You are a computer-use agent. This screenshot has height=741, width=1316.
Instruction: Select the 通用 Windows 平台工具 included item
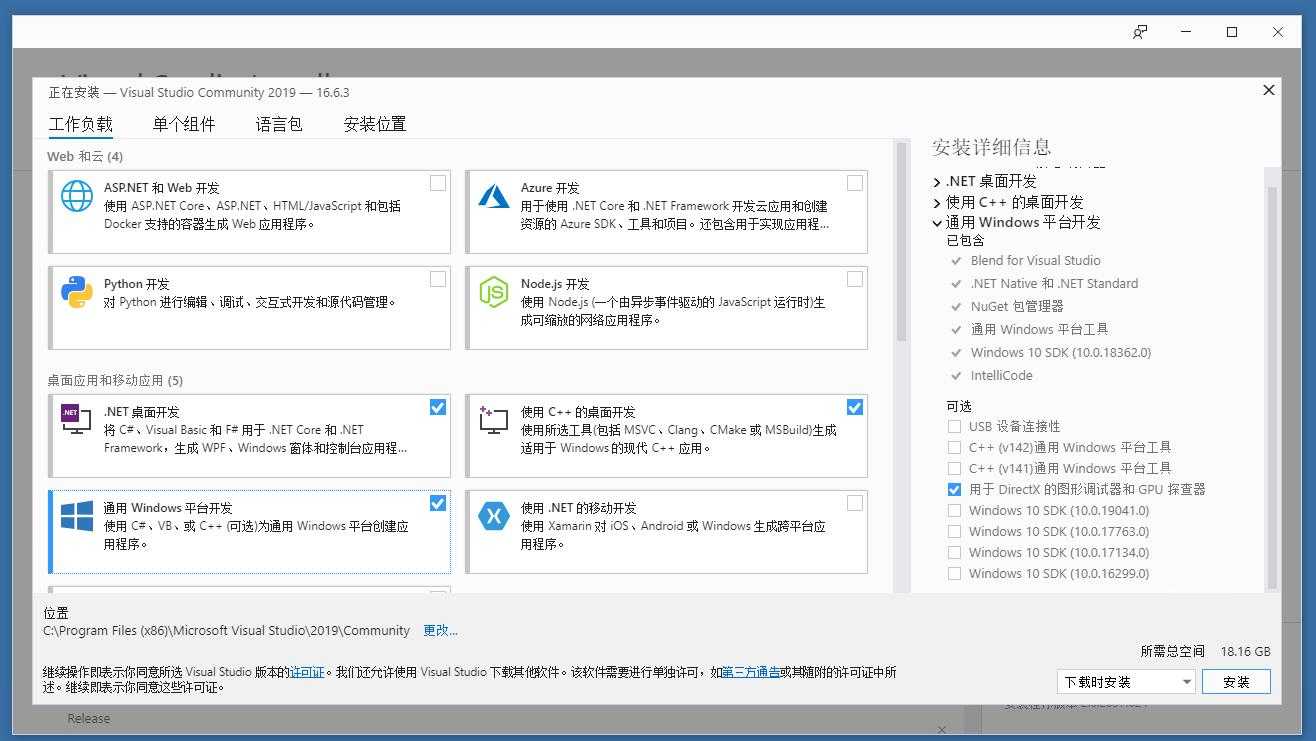[1039, 329]
